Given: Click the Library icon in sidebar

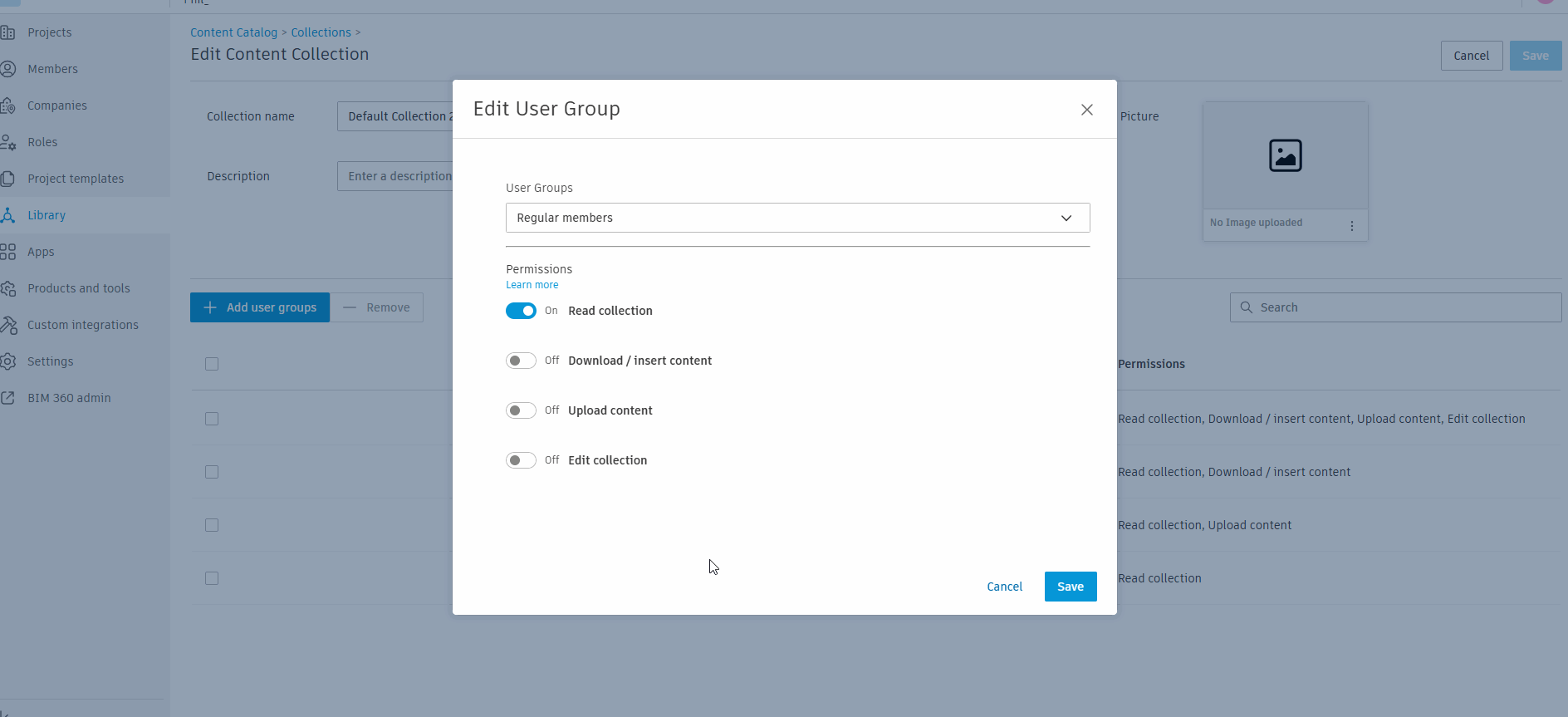Looking at the screenshot, I should pyautogui.click(x=8, y=215).
